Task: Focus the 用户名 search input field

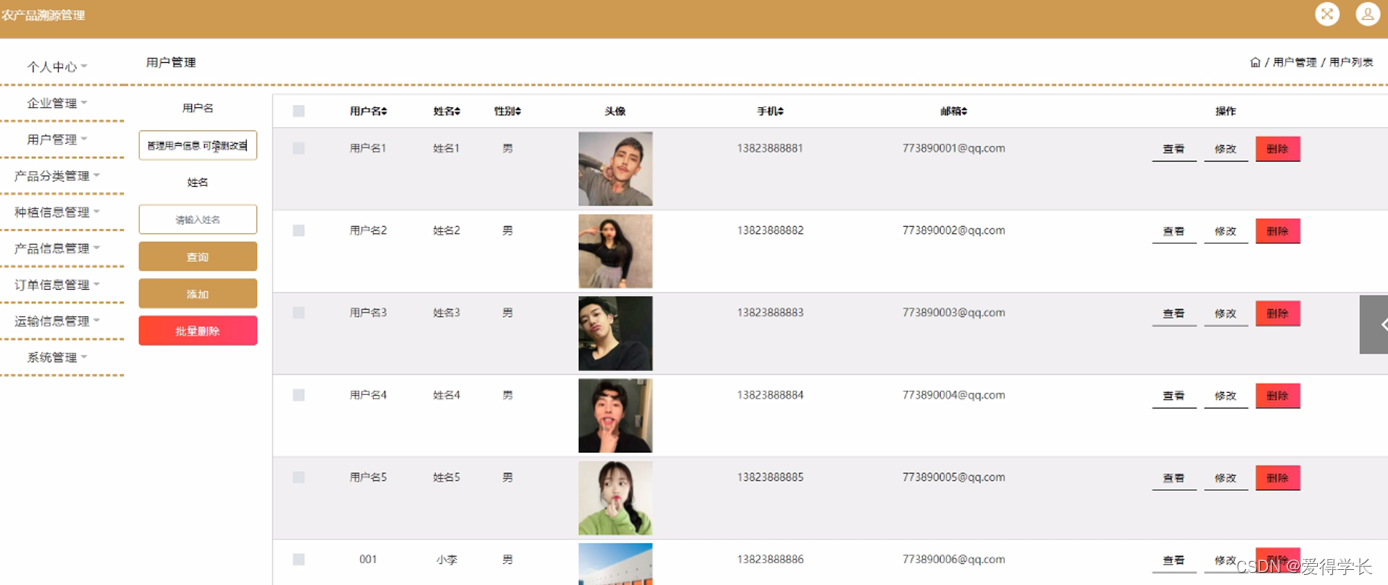Action: click(198, 145)
